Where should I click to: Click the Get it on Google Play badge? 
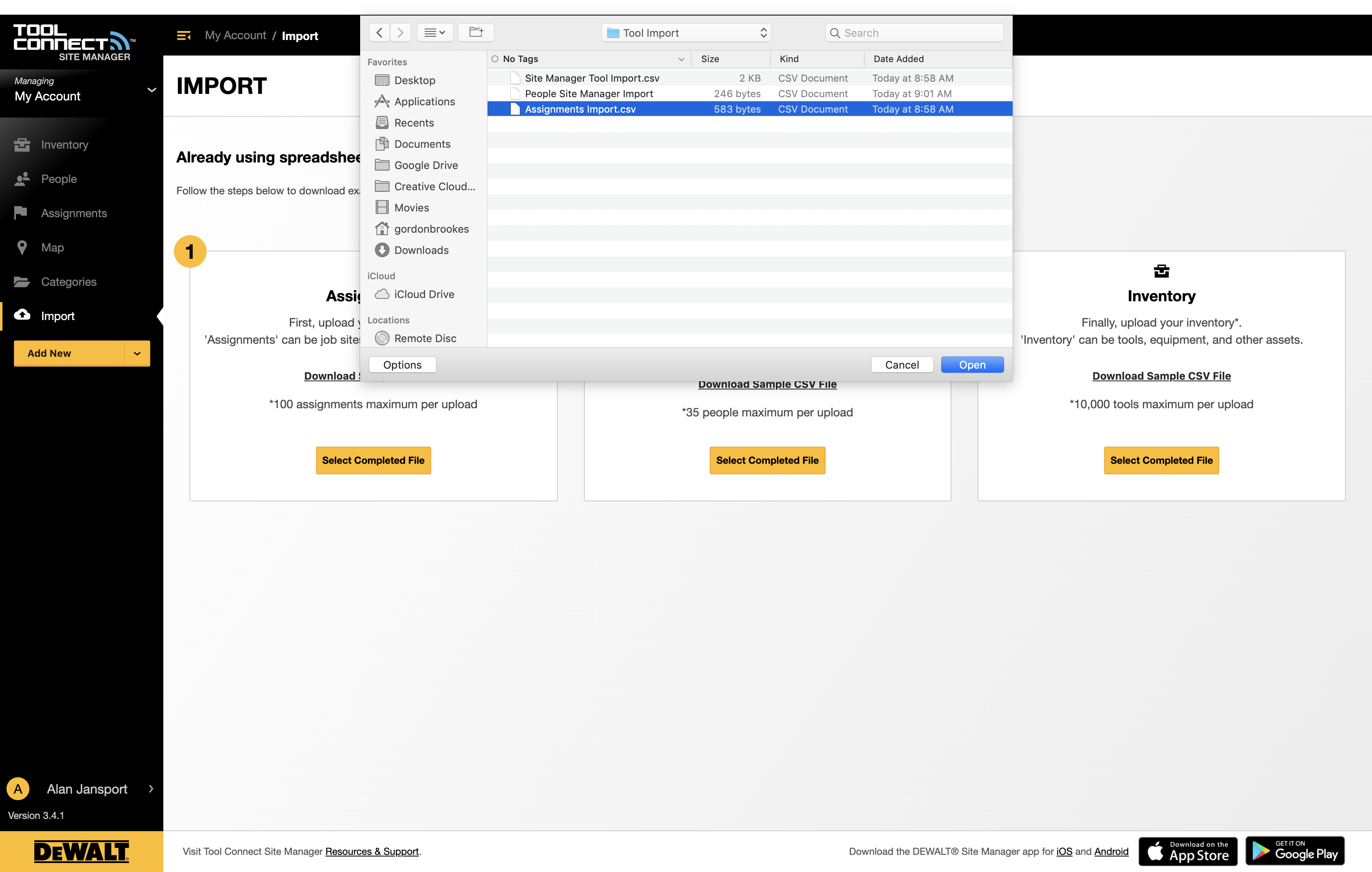pos(1295,852)
